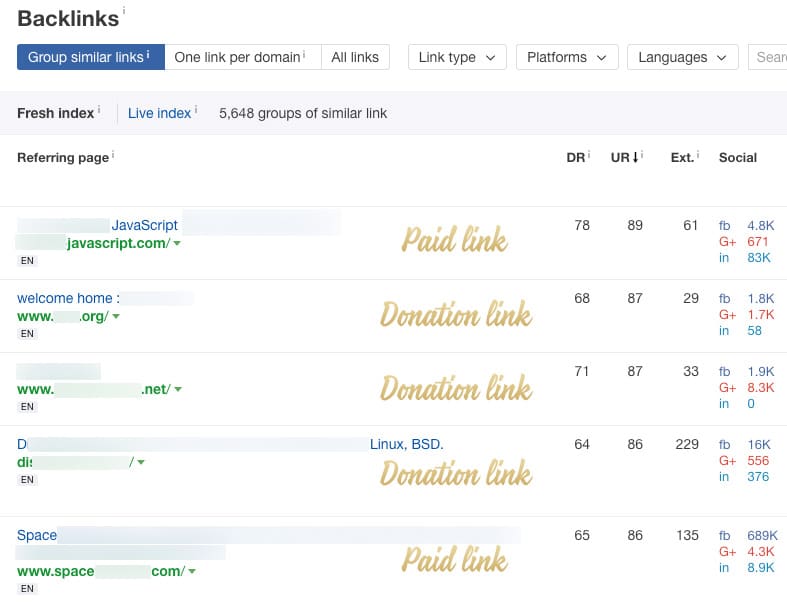The height and width of the screenshot is (602, 787).
Task: Click the G+ count 8.3K
Action: 761,388
